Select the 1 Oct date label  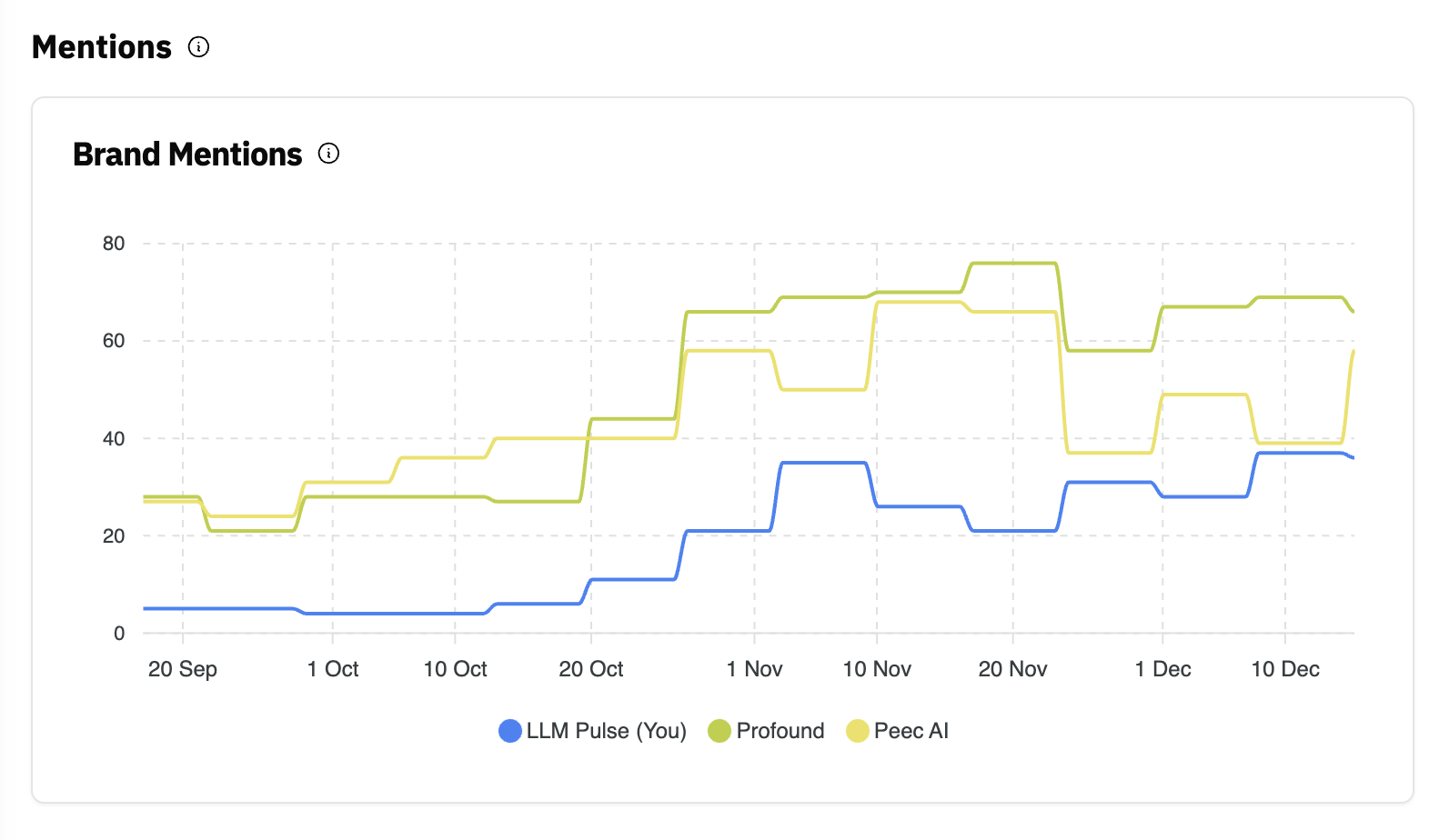(333, 669)
